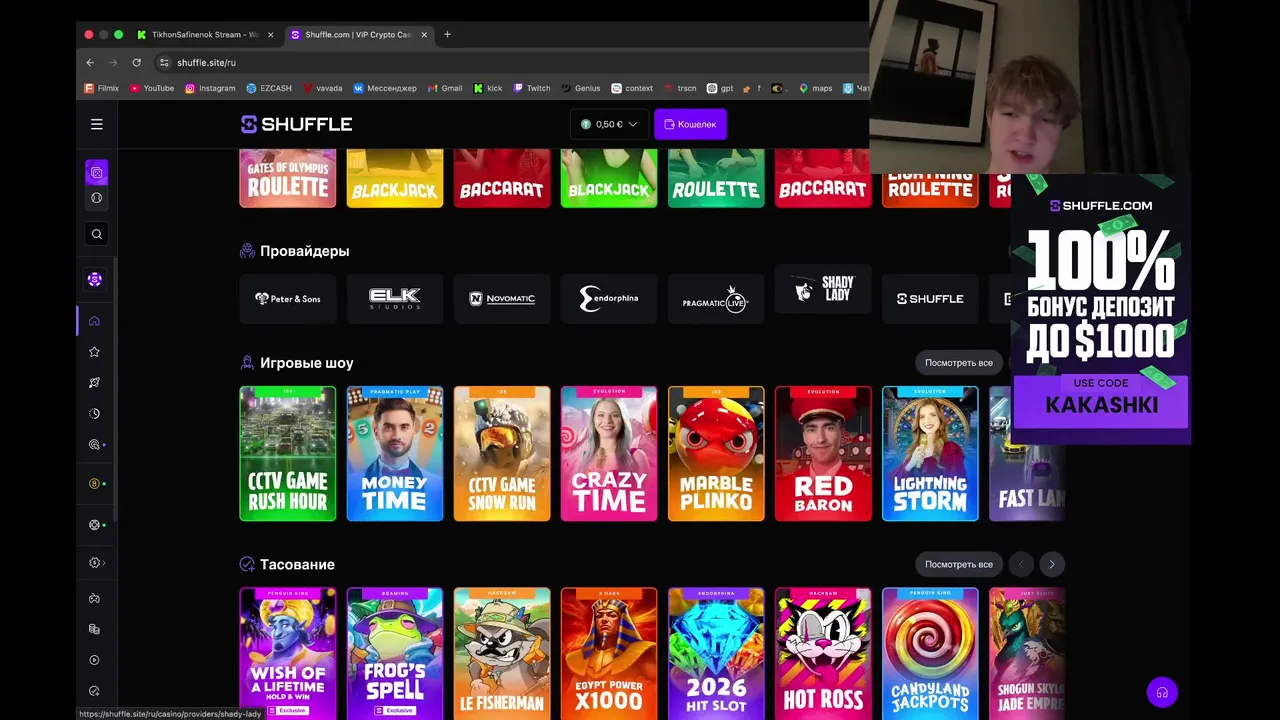Open Frog's Spell slot

[x=395, y=653]
